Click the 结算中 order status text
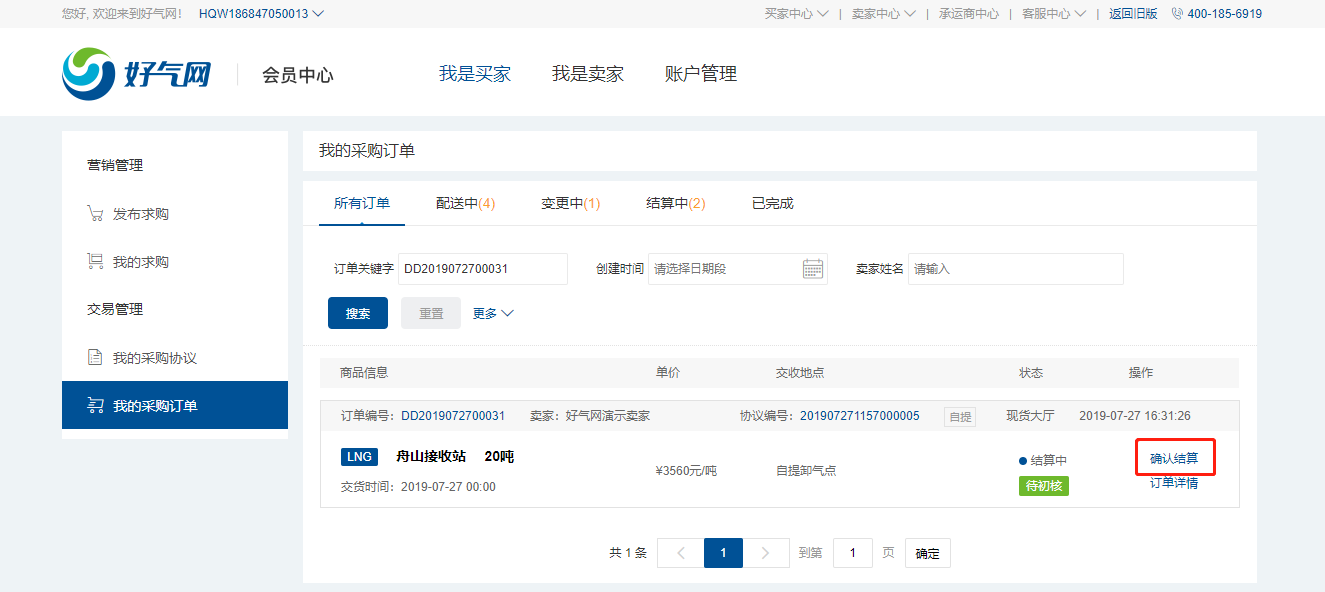The image size is (1325, 592). pos(1049,461)
